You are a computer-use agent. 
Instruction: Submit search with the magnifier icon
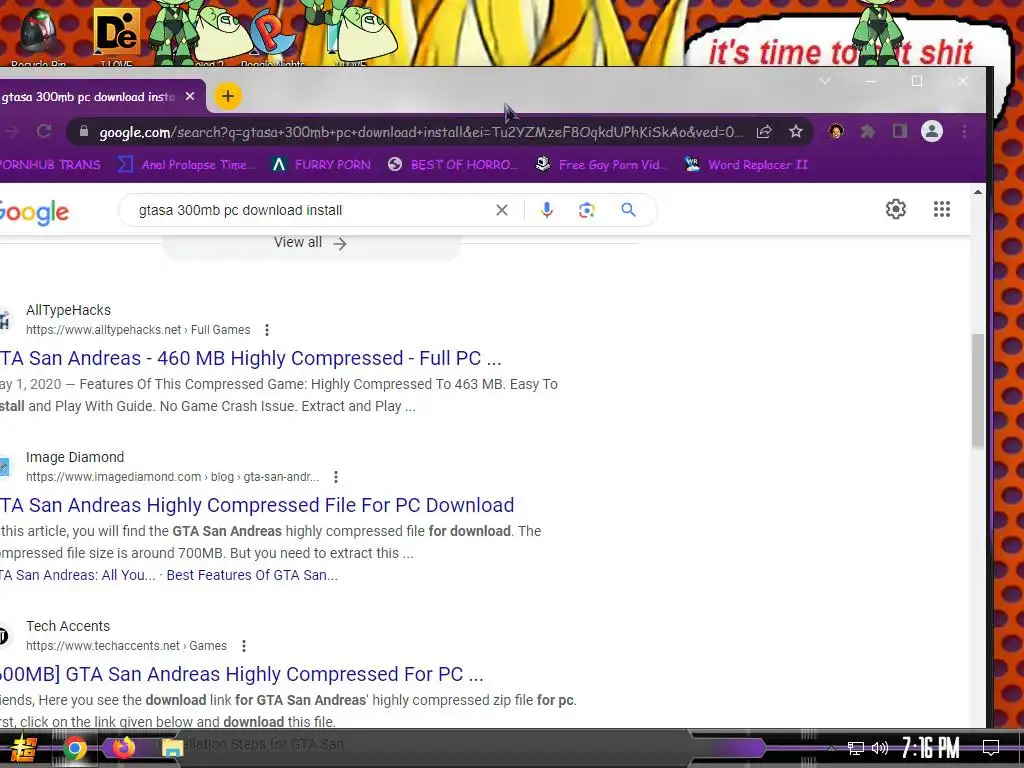coord(628,210)
